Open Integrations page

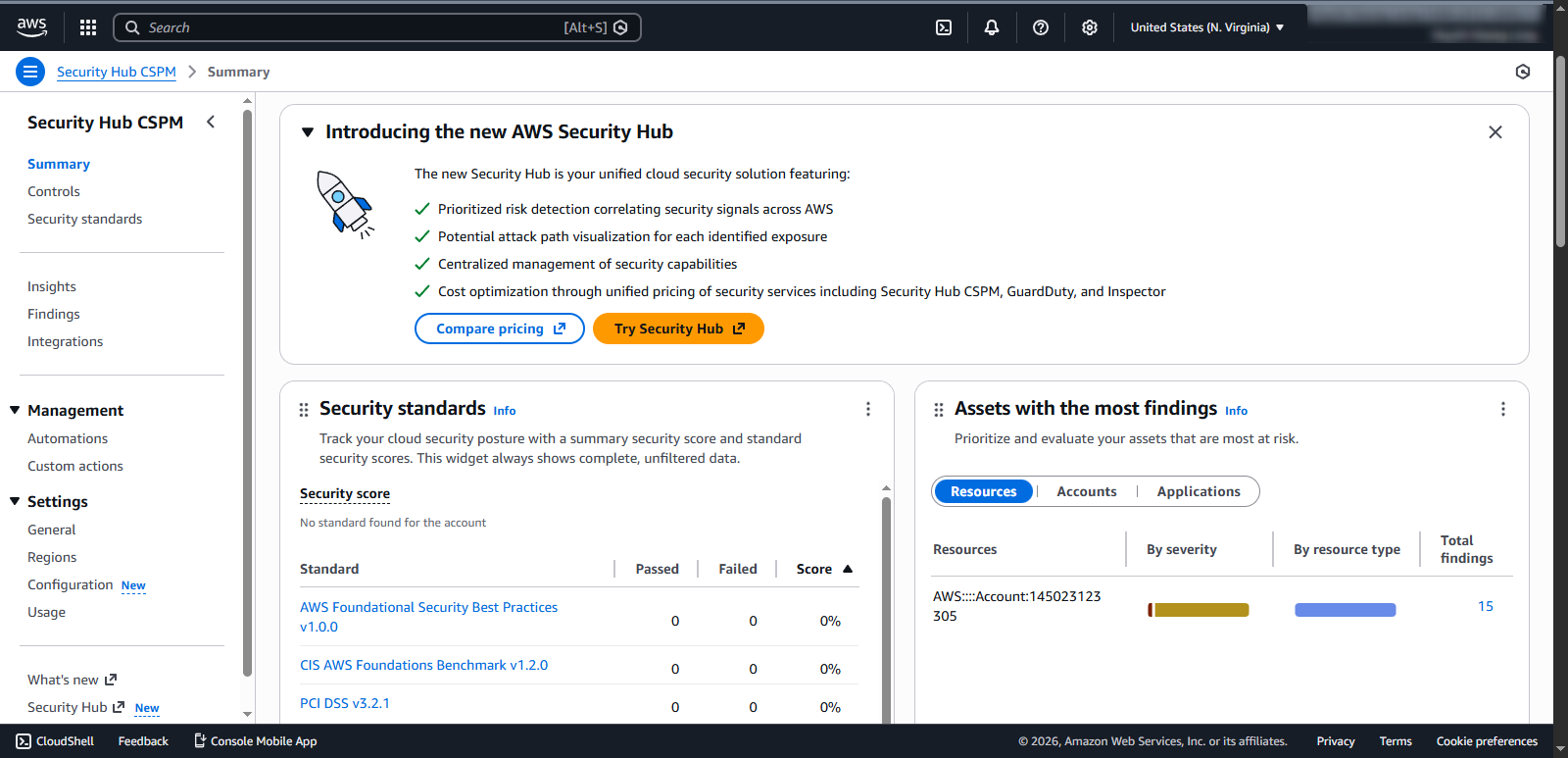coord(66,341)
